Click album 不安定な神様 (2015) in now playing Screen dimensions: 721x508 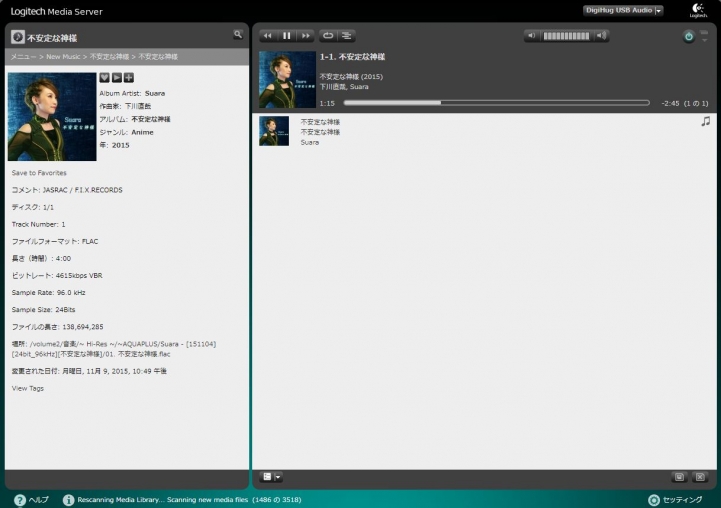pyautogui.click(x=351, y=77)
